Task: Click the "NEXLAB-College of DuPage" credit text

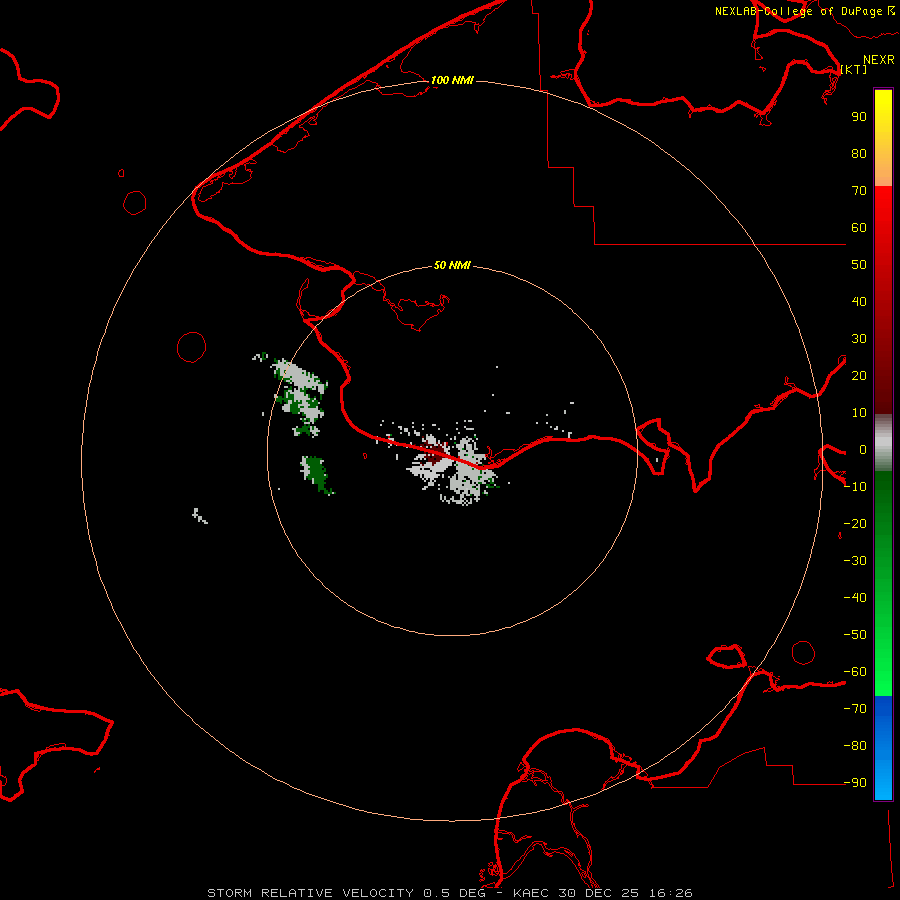Action: tap(798, 11)
